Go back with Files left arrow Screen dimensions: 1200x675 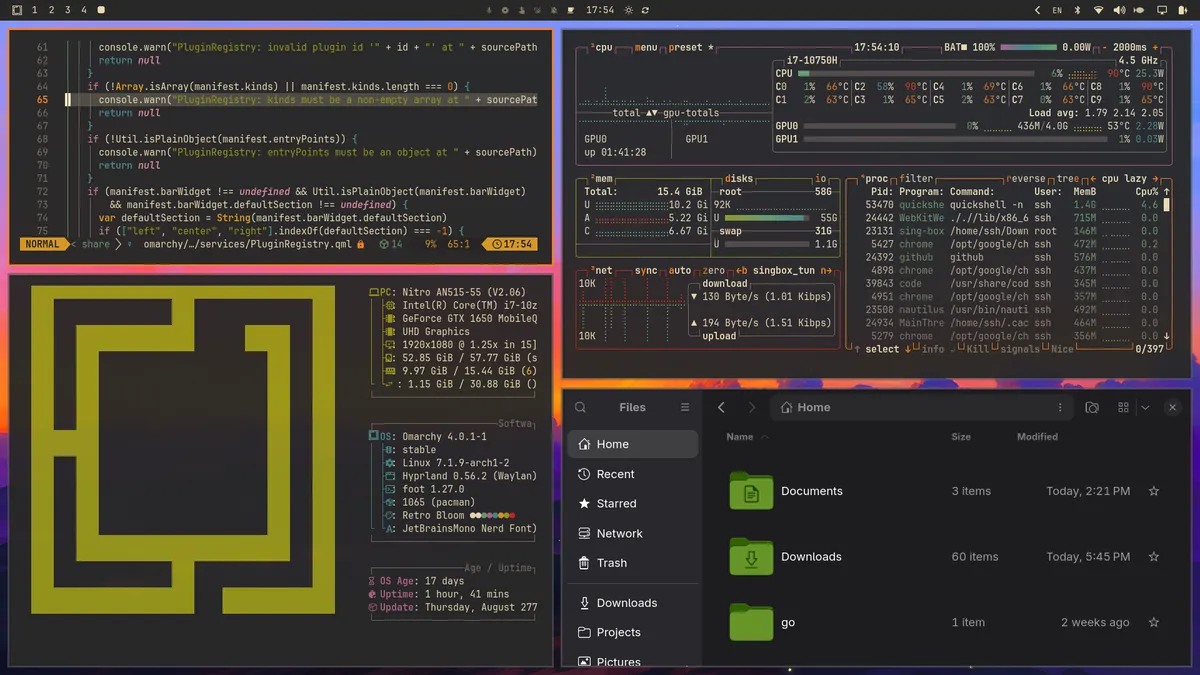click(721, 407)
